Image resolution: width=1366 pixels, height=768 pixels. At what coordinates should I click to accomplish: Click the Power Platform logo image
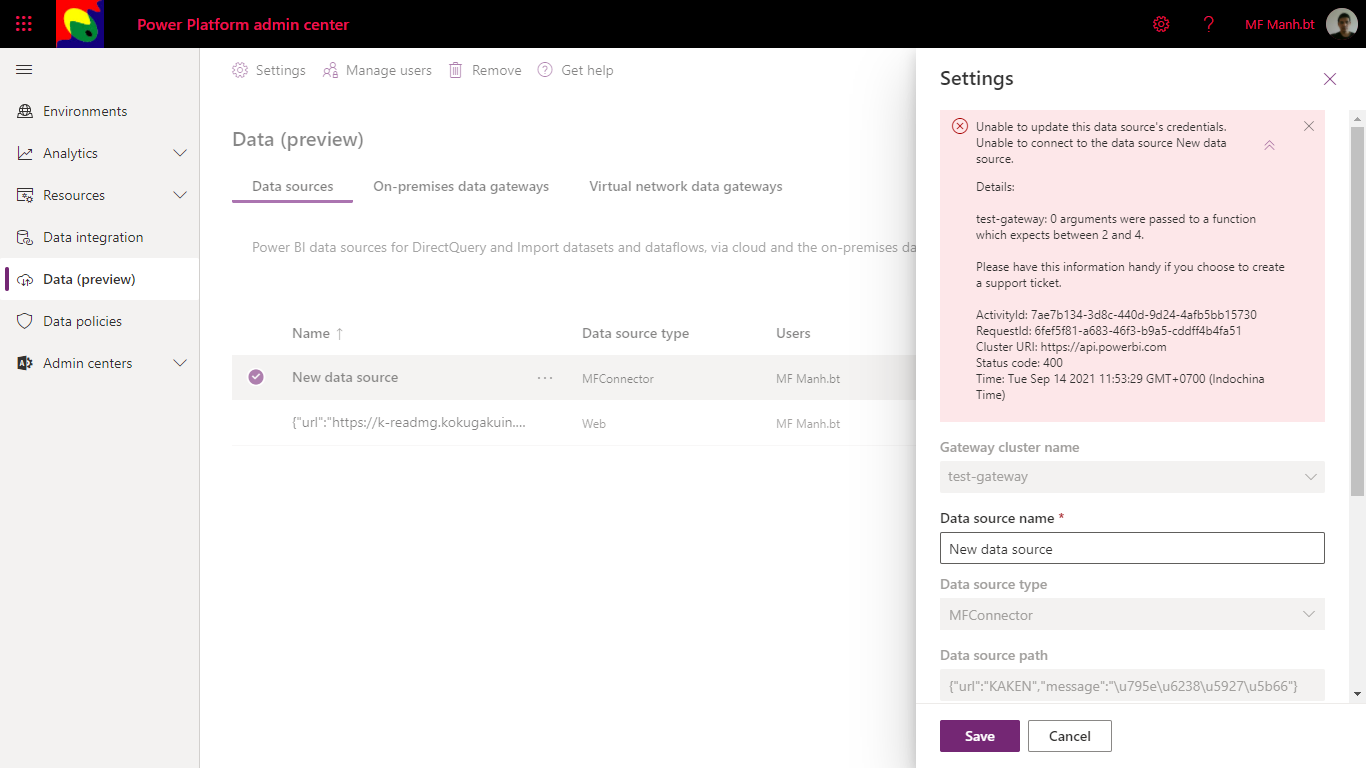pyautogui.click(x=80, y=24)
